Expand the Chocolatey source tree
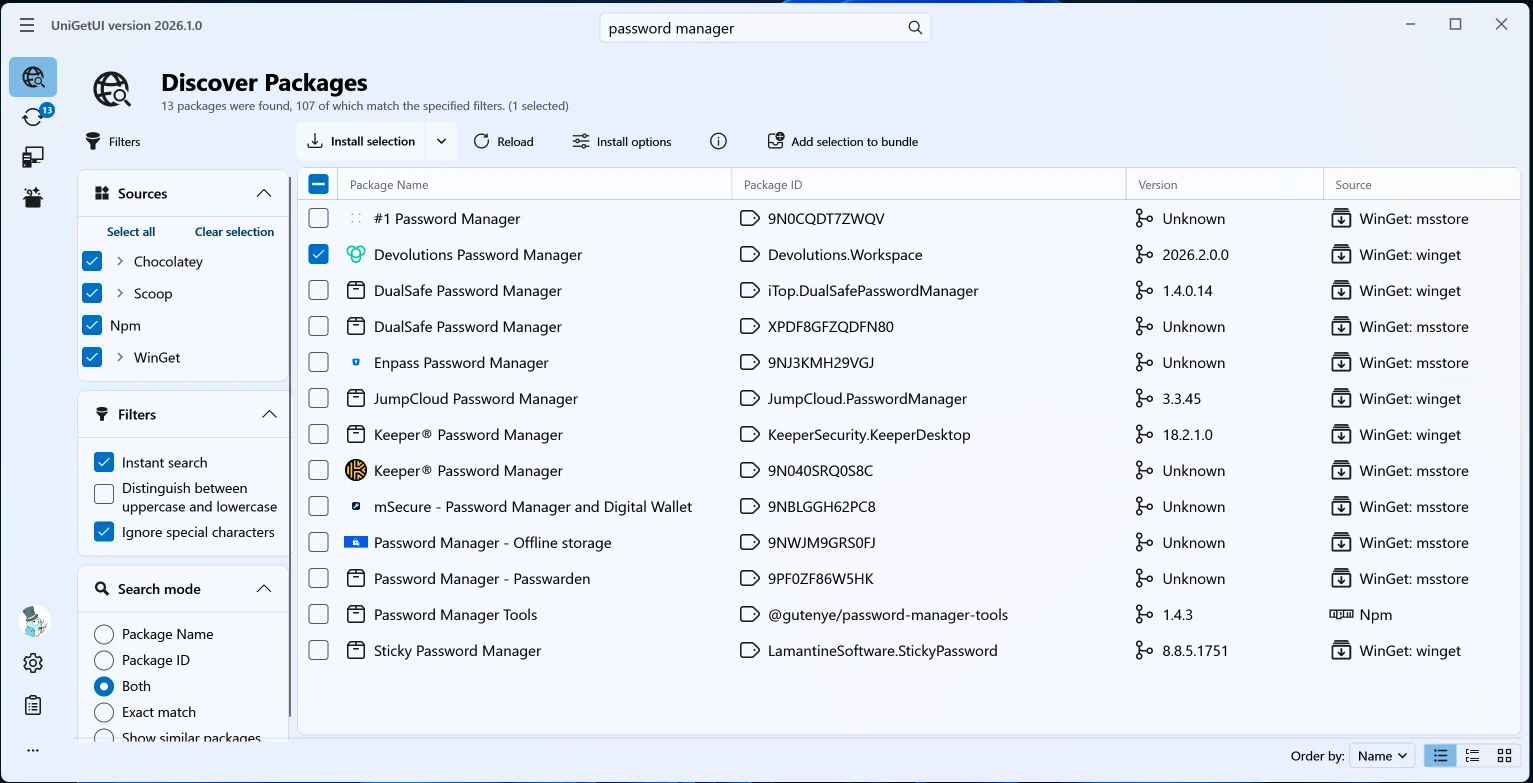The image size is (1533, 783). tap(120, 262)
